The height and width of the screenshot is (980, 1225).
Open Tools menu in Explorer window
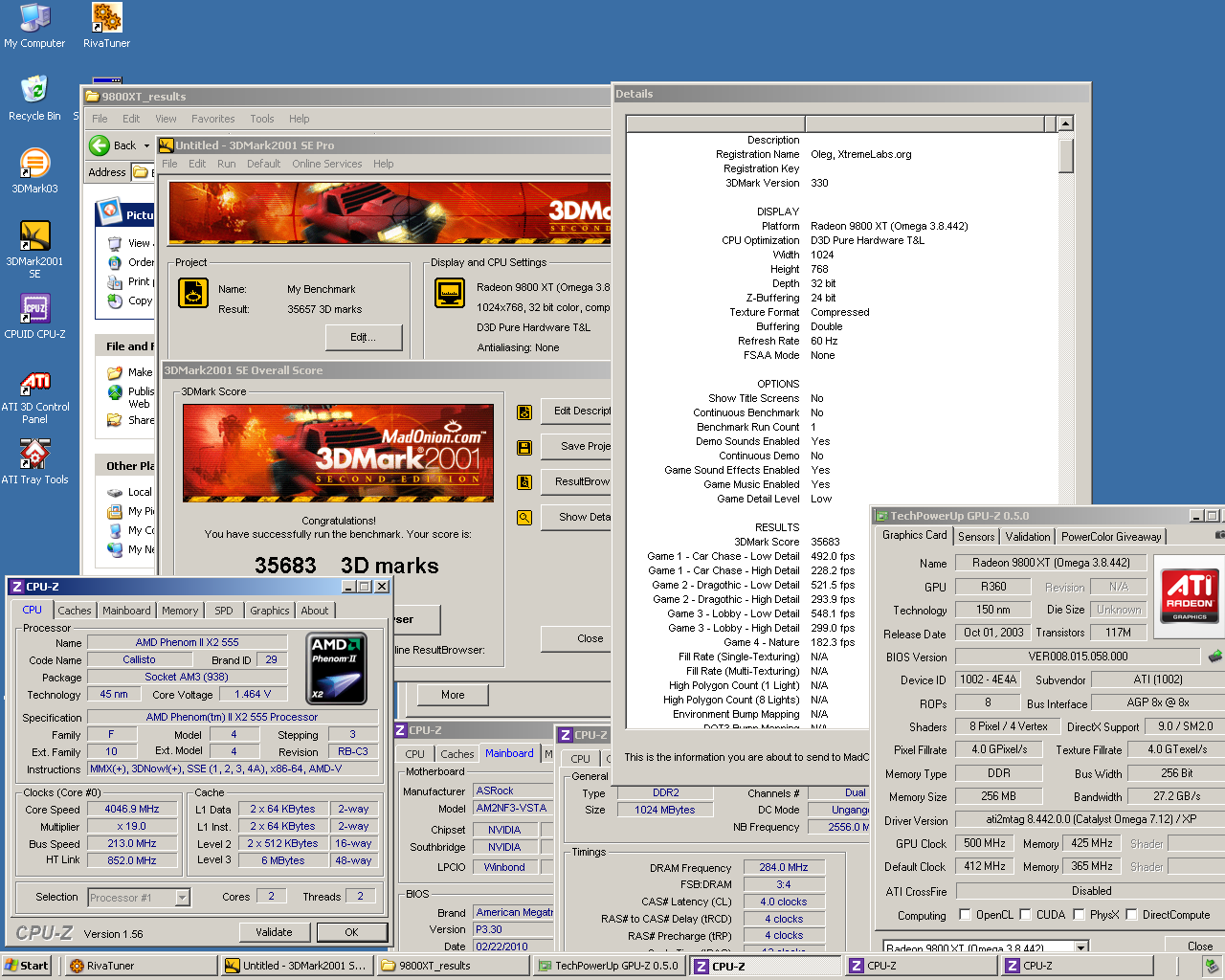click(x=262, y=119)
